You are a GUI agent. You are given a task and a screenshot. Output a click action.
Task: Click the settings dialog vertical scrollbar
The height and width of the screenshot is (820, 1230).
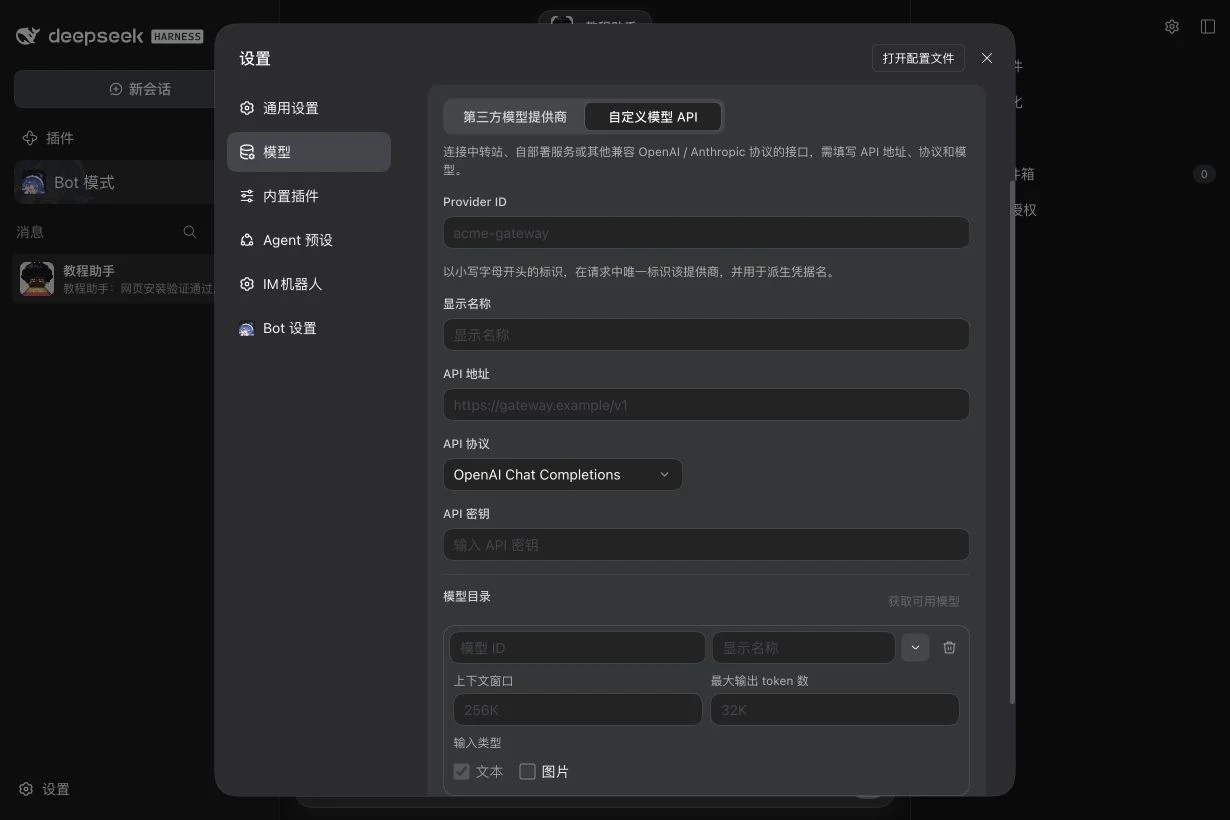click(1012, 442)
